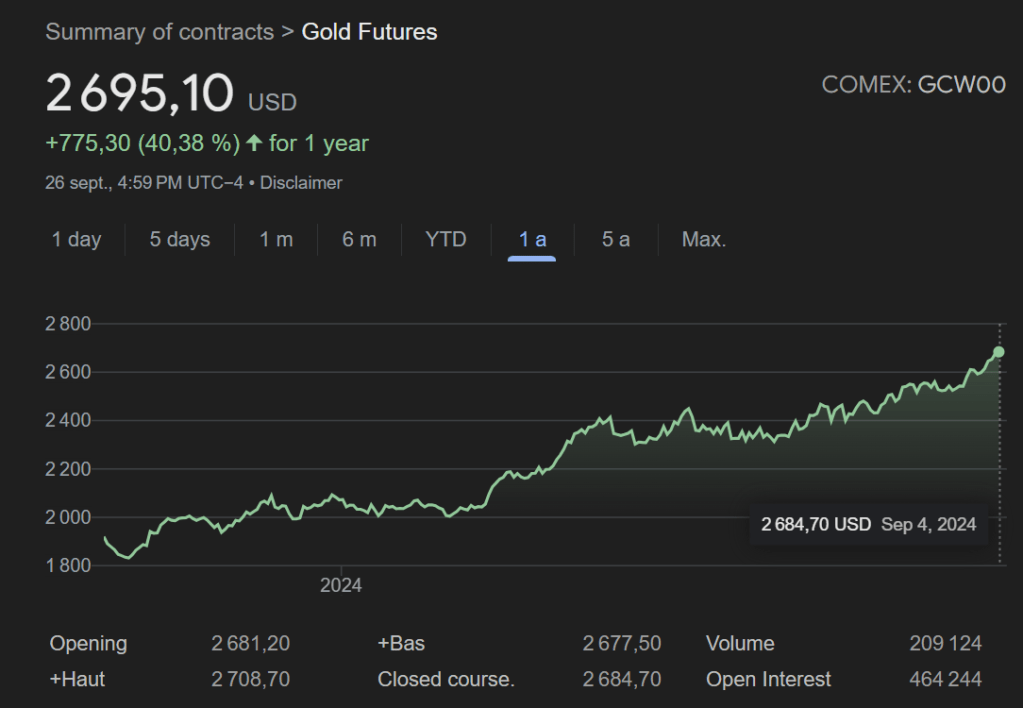Click the +775,30 (40,38 %) change text

pos(142,144)
